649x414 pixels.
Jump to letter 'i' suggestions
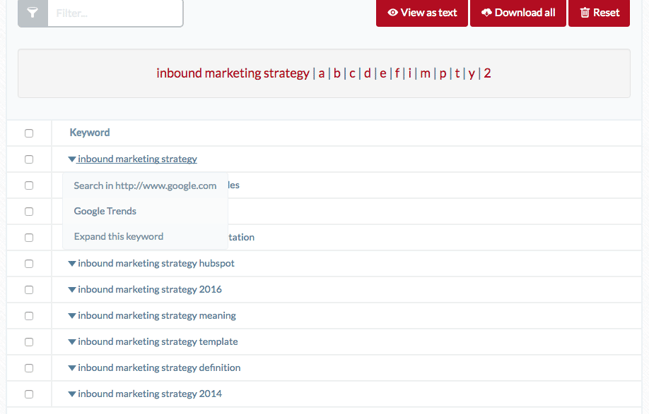[x=410, y=73]
